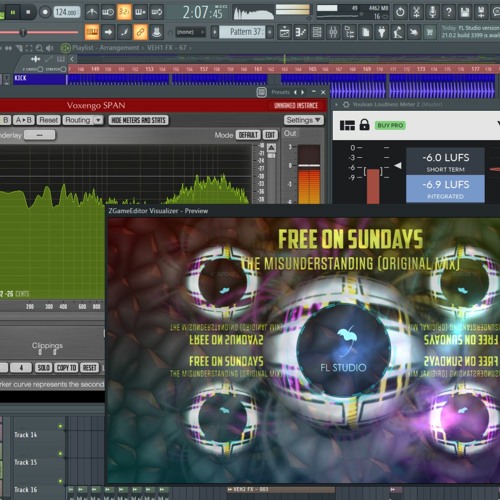Open the Presets label in plugin header
Image resolution: width=500 pixels, height=500 pixels.
click(280, 92)
